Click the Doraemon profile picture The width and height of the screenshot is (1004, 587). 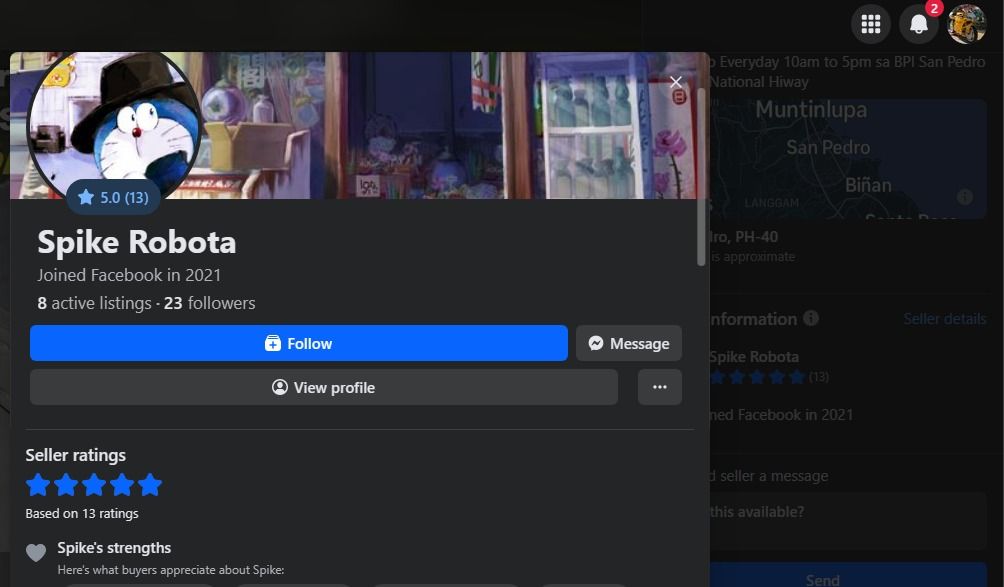pyautogui.click(x=113, y=118)
